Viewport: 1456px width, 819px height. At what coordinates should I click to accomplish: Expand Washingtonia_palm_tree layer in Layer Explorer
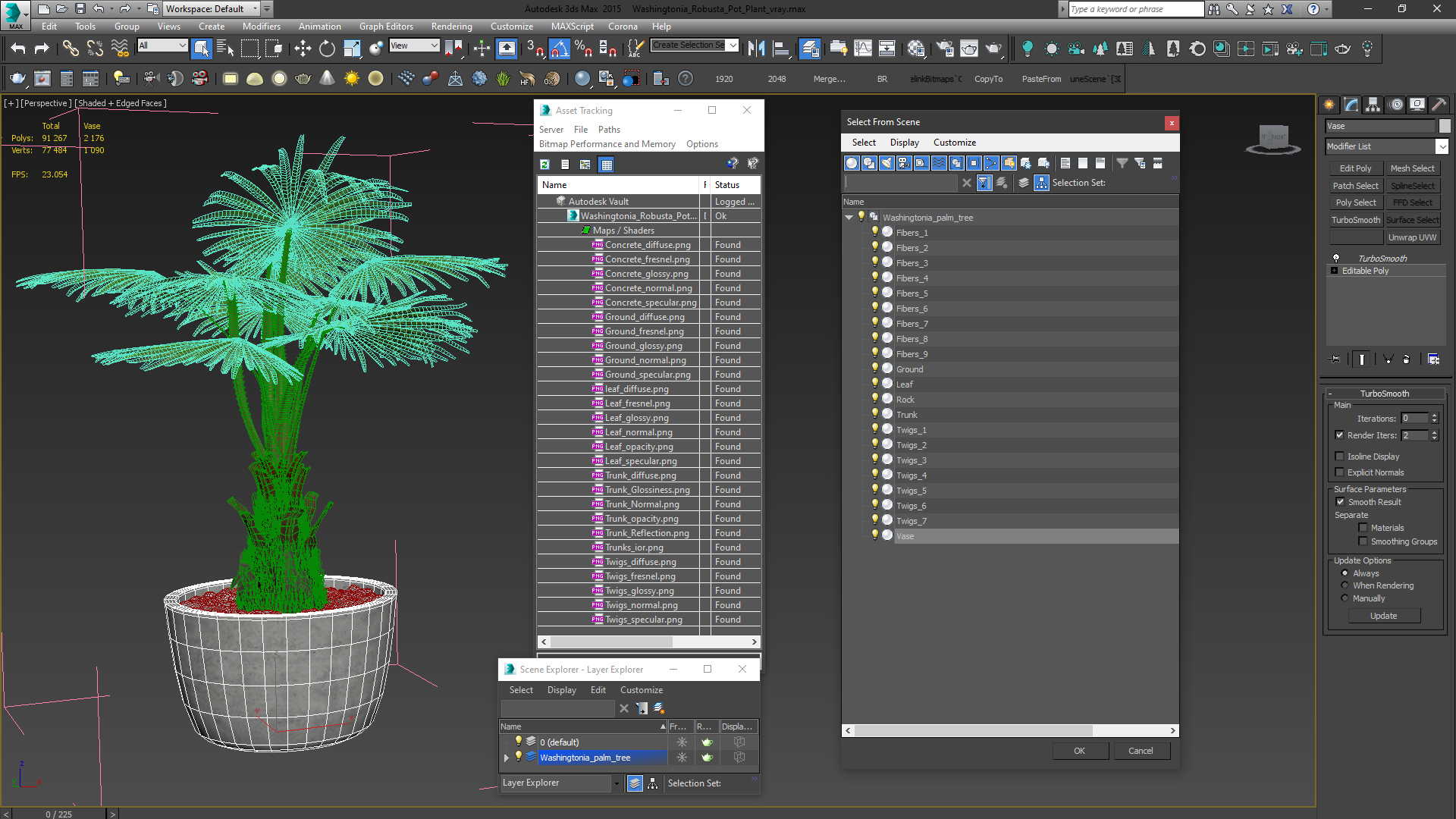[x=506, y=758]
